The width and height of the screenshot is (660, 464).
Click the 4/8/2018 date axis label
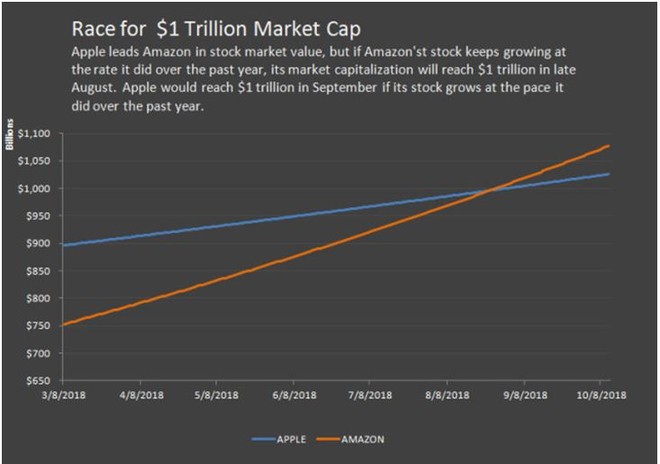tap(141, 395)
